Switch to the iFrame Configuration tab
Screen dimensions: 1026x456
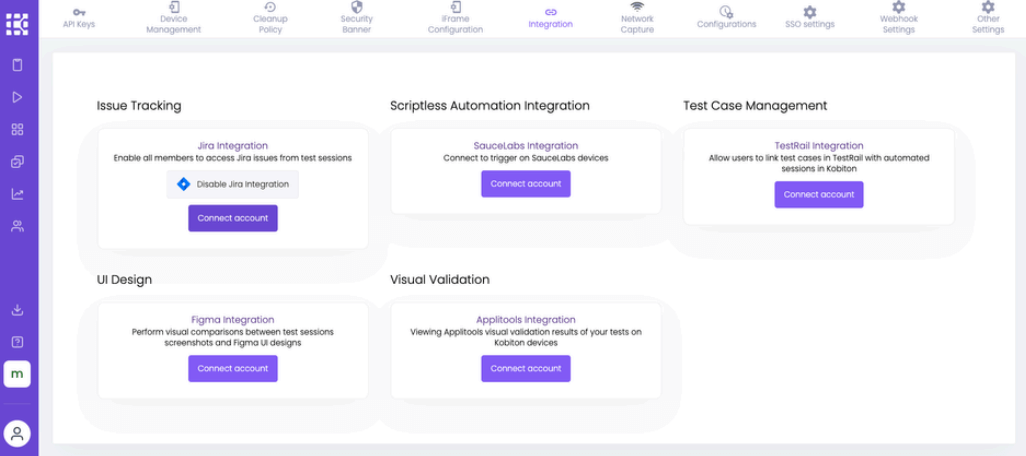455,24
